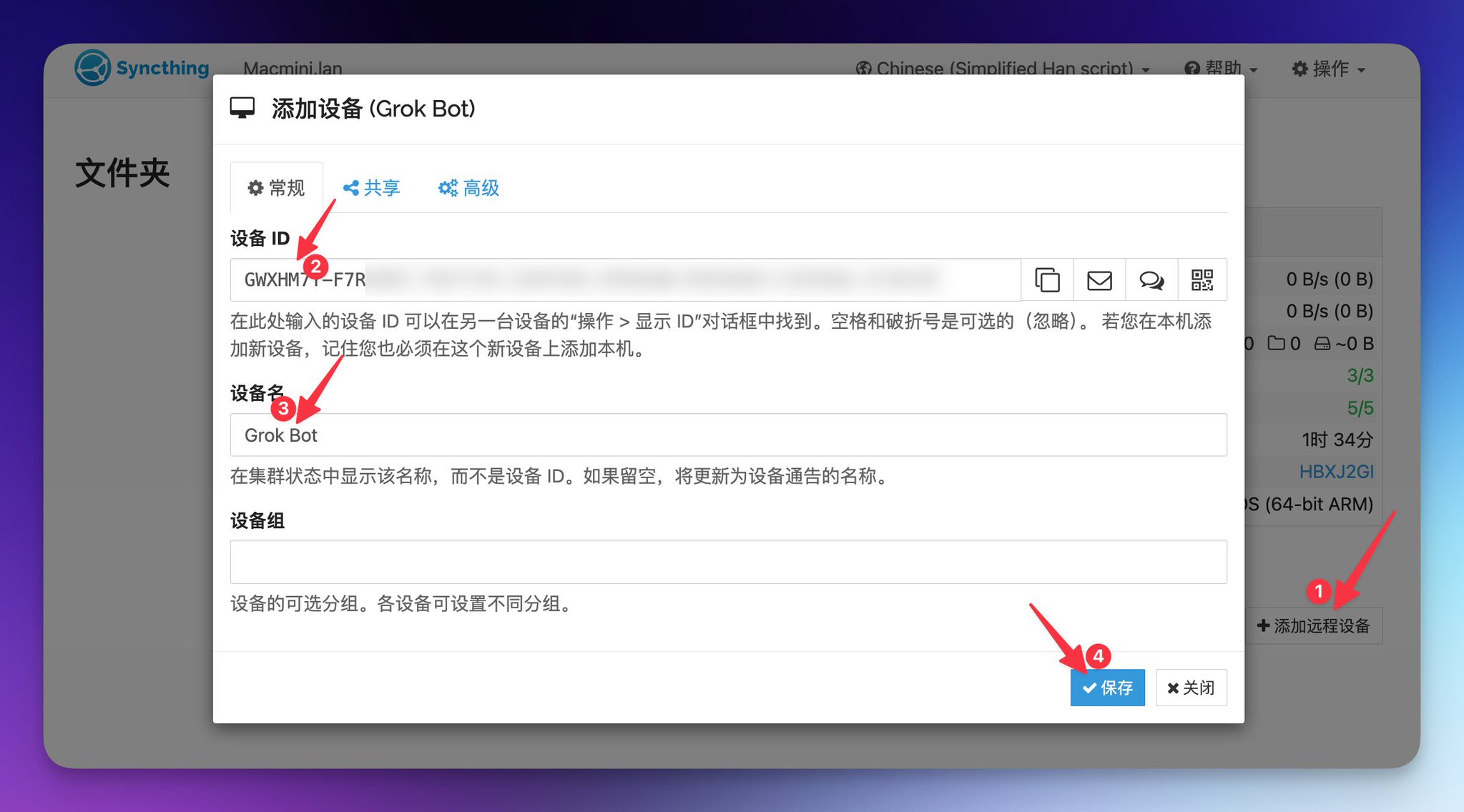1464x812 pixels.
Task: Click the HBXJ2GI device ID link
Action: (x=1336, y=472)
